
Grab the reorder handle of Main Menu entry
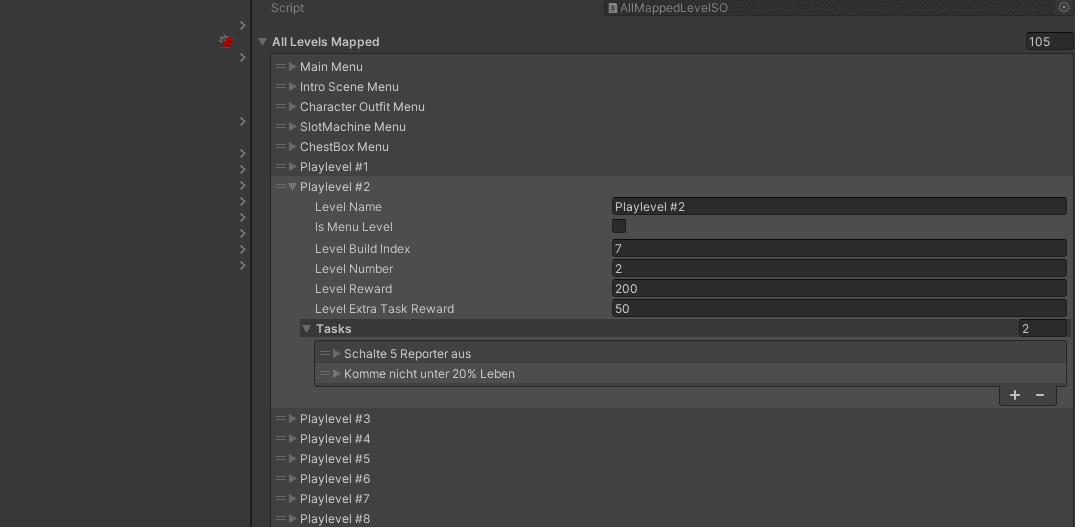(280, 66)
